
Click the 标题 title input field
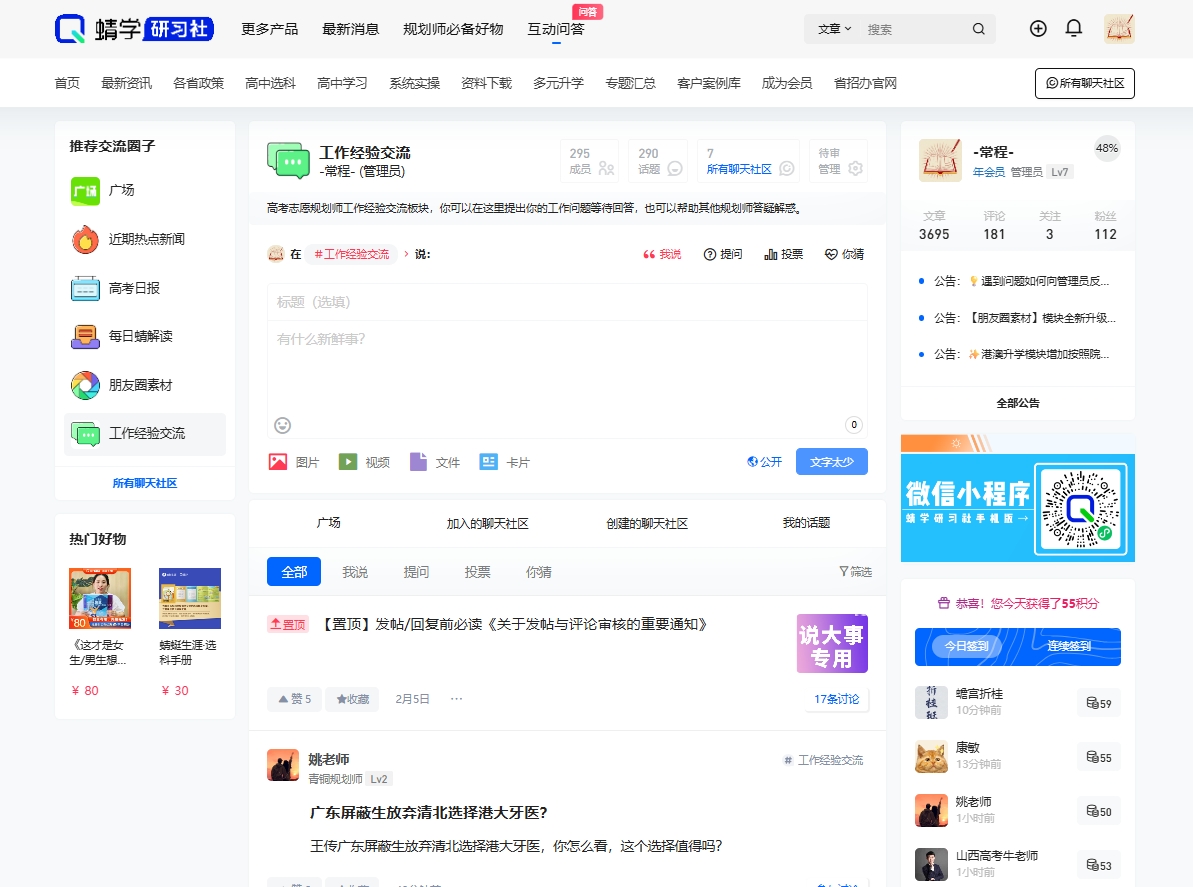tap(567, 301)
